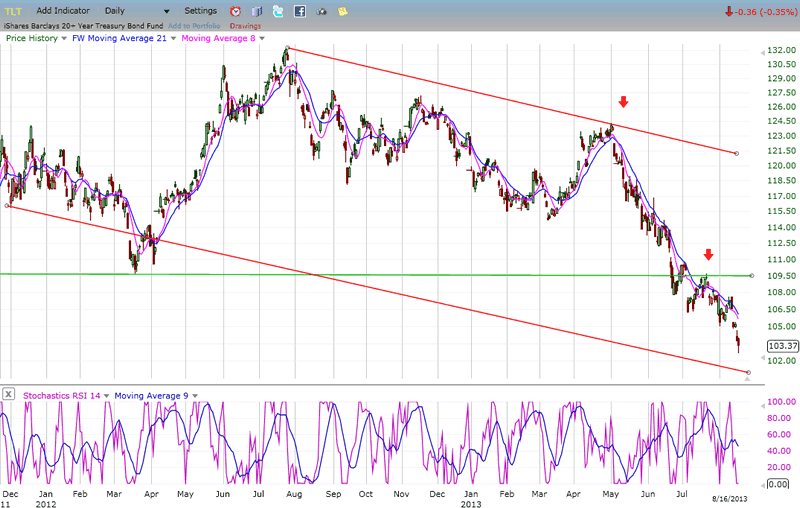Click the yellow sticky note icon

(343, 11)
